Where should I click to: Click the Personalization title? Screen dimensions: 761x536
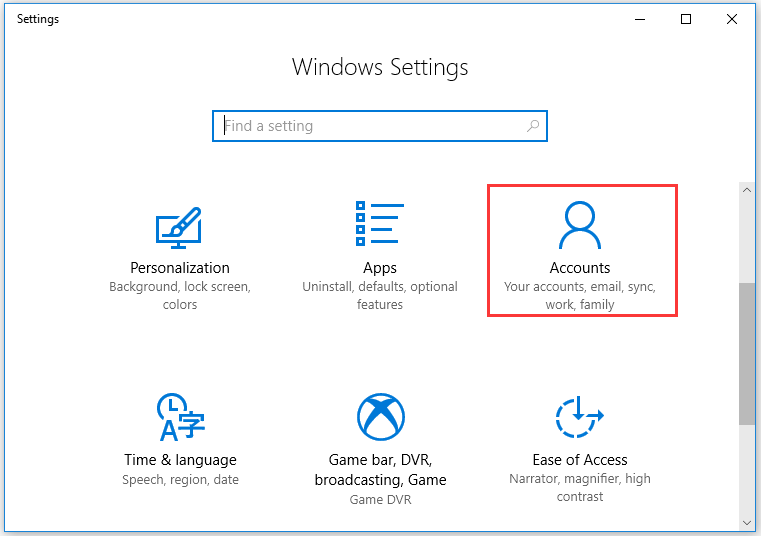click(180, 268)
